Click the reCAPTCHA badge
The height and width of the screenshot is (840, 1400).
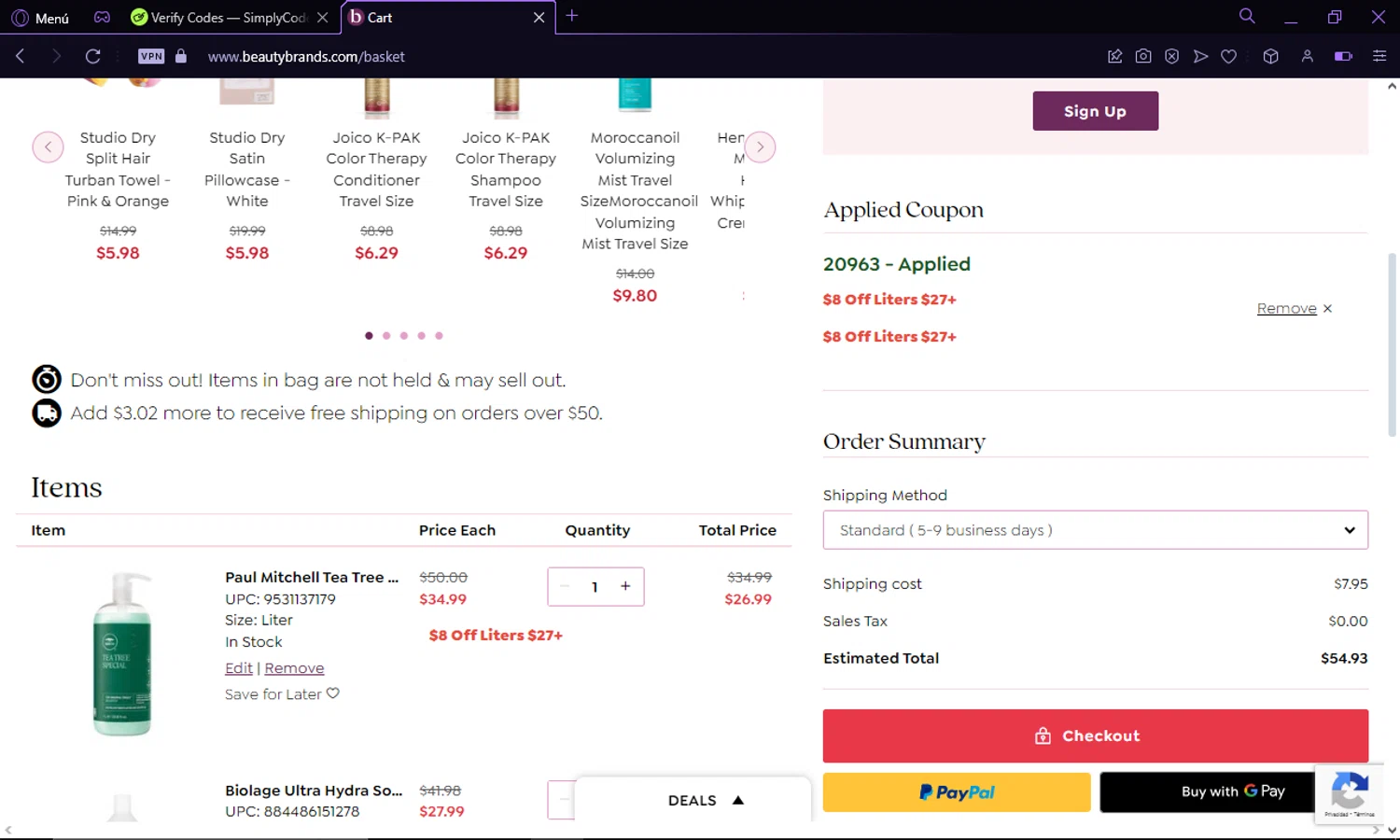(x=1350, y=793)
